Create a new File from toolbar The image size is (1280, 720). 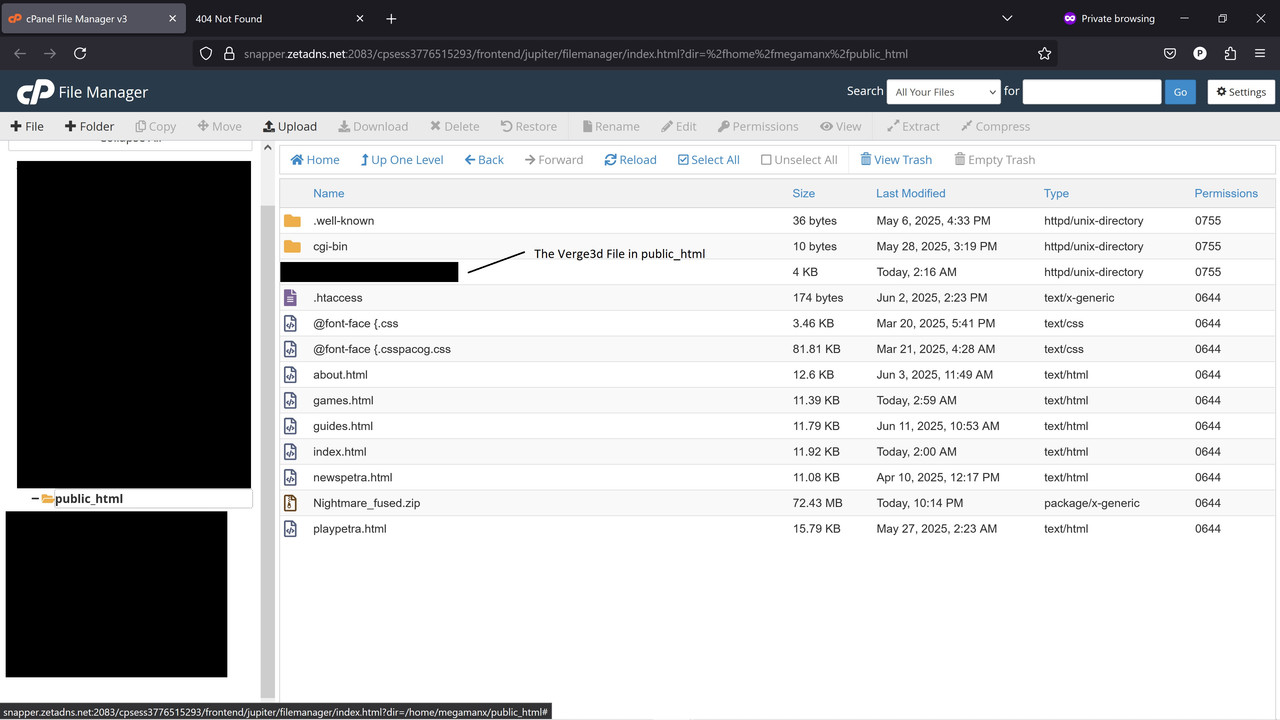(27, 127)
